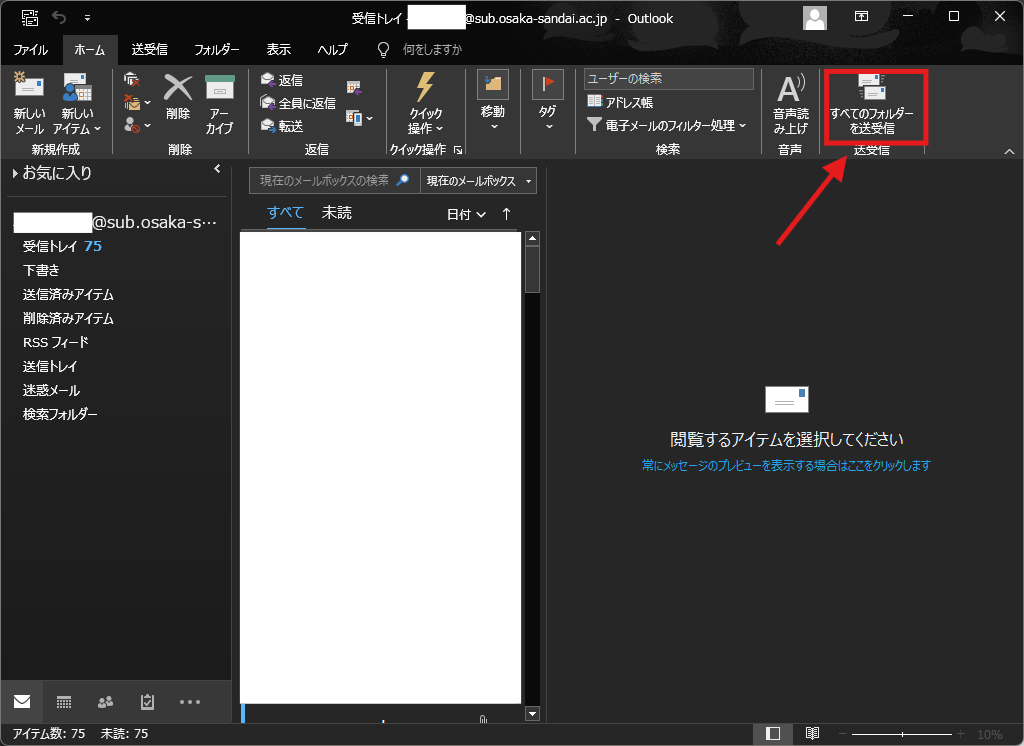The width and height of the screenshot is (1024, 746).
Task: Click the account profile picture
Action: (x=814, y=18)
